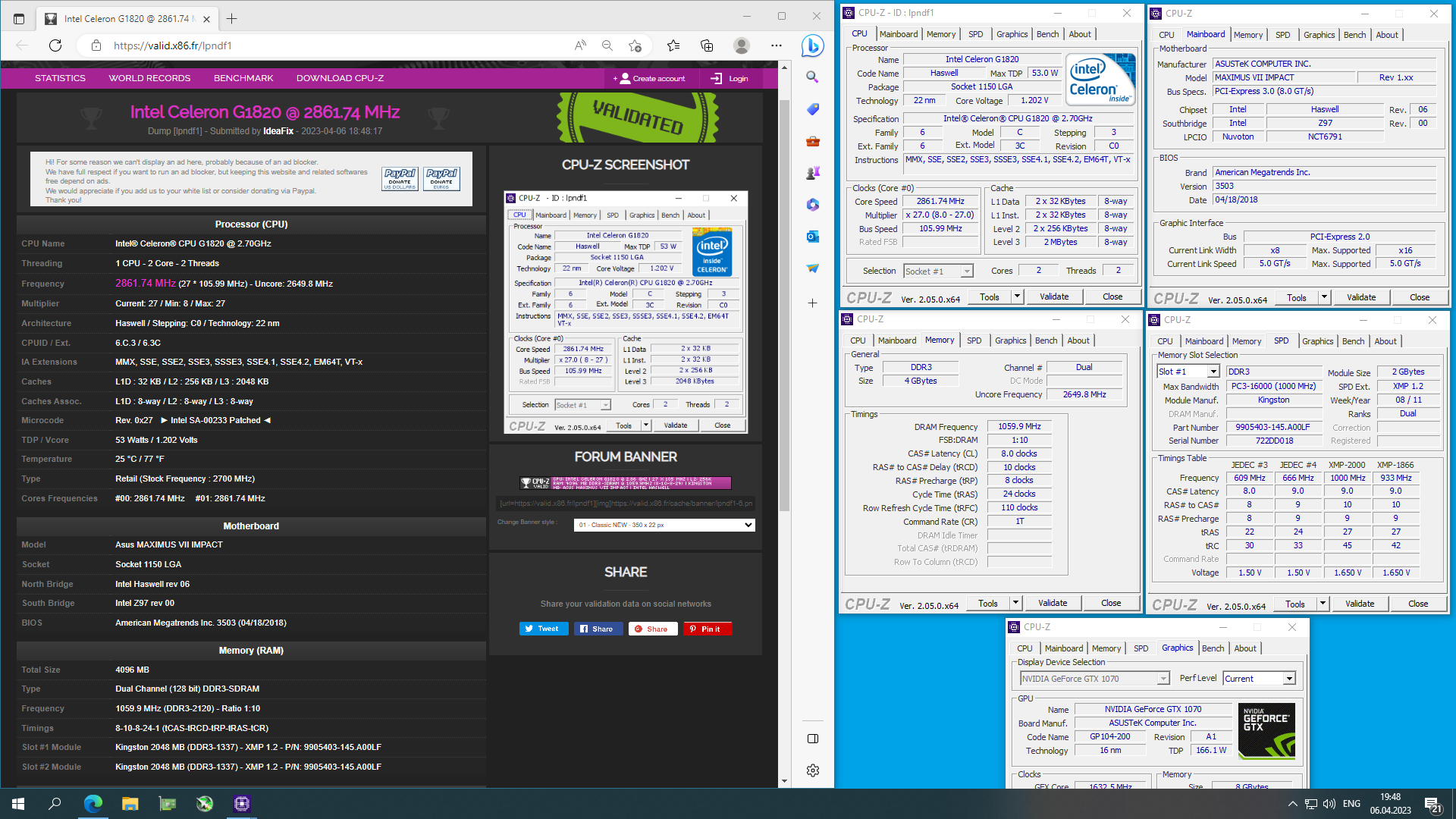Image resolution: width=1456 pixels, height=819 pixels.
Task: Click PayPal Donate US Dollars button
Action: 400,179
